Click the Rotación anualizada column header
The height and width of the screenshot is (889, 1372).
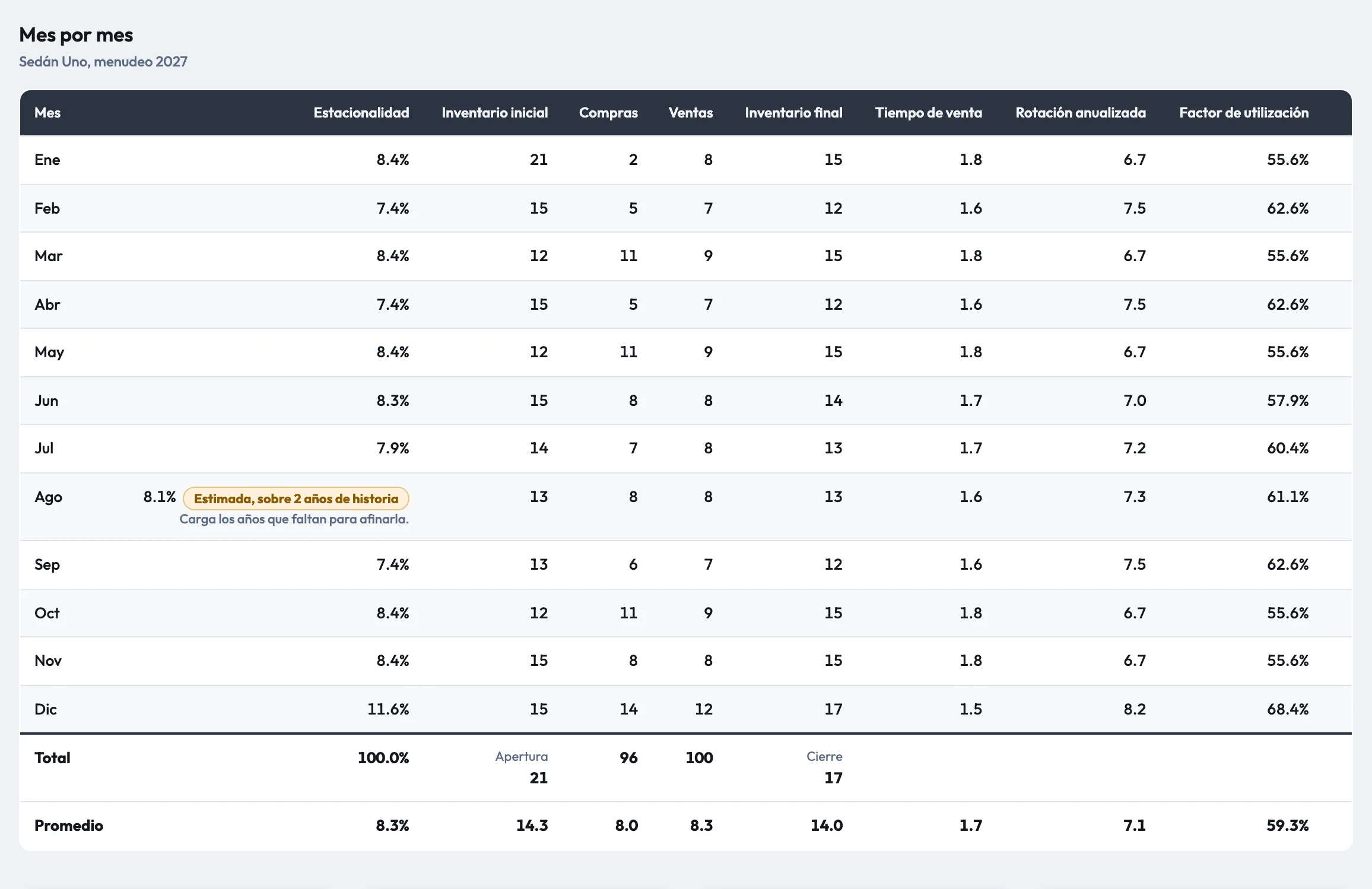(1081, 113)
